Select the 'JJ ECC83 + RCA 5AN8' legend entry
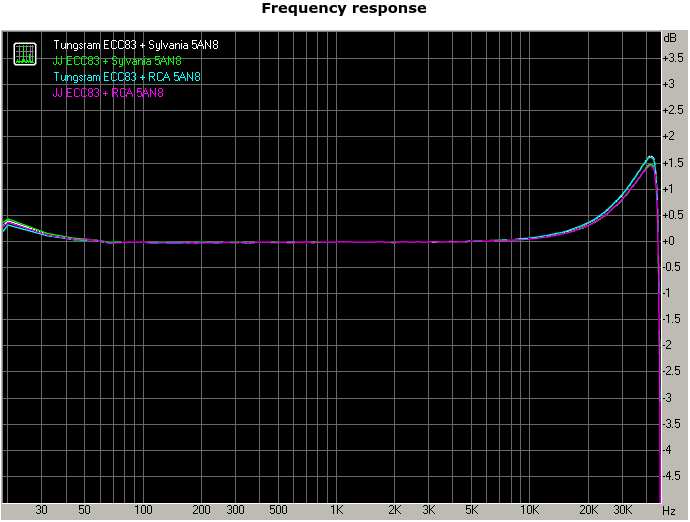This screenshot has height=522, width=690. 108,92
